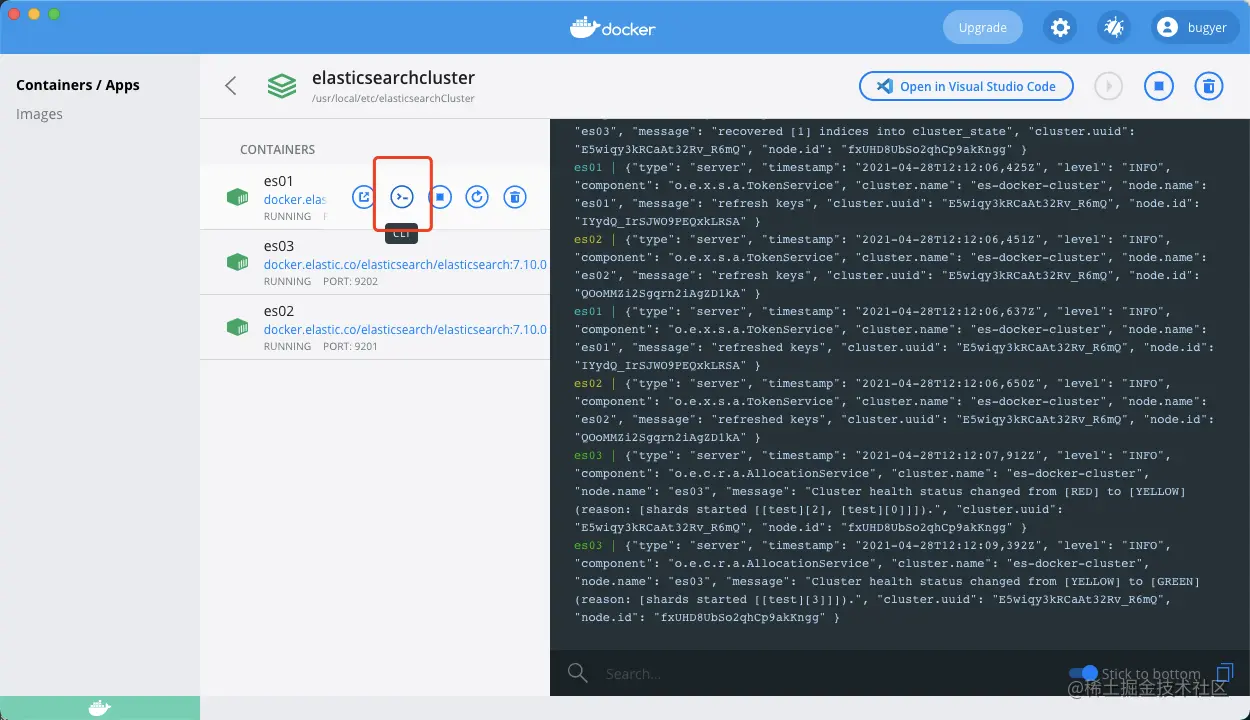
Task: Click PORT: 9202 text on es03
Action: (349, 282)
